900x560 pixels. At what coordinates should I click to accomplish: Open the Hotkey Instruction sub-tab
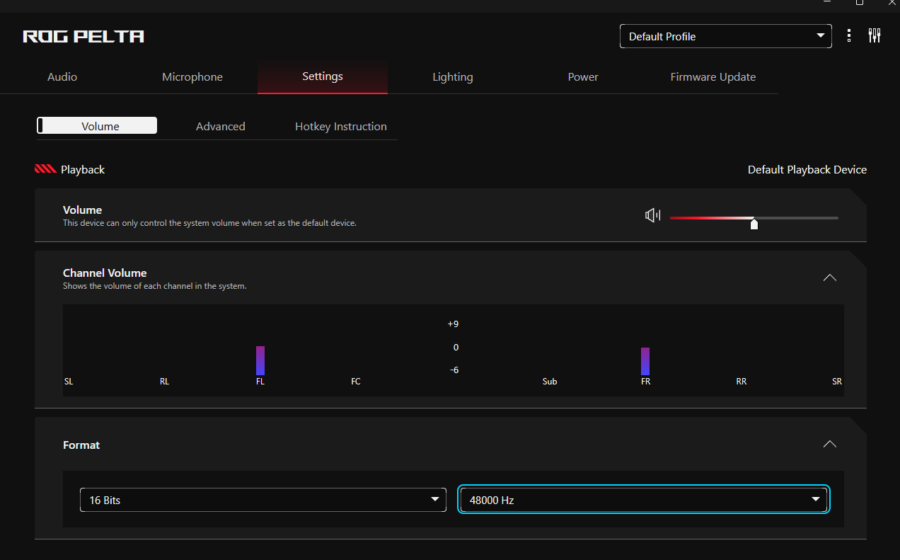point(341,126)
